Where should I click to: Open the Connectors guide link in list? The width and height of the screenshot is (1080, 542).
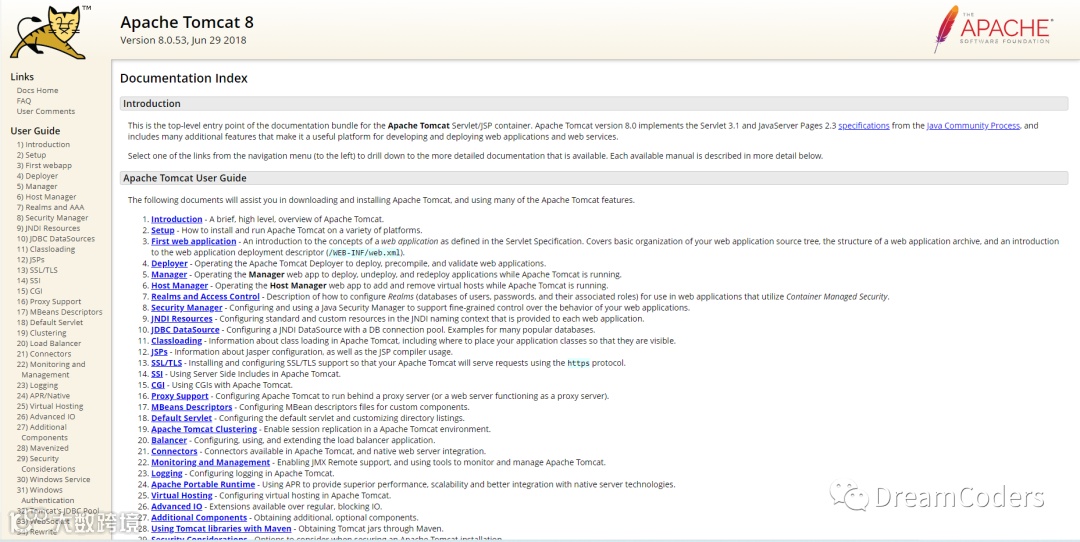pos(174,451)
